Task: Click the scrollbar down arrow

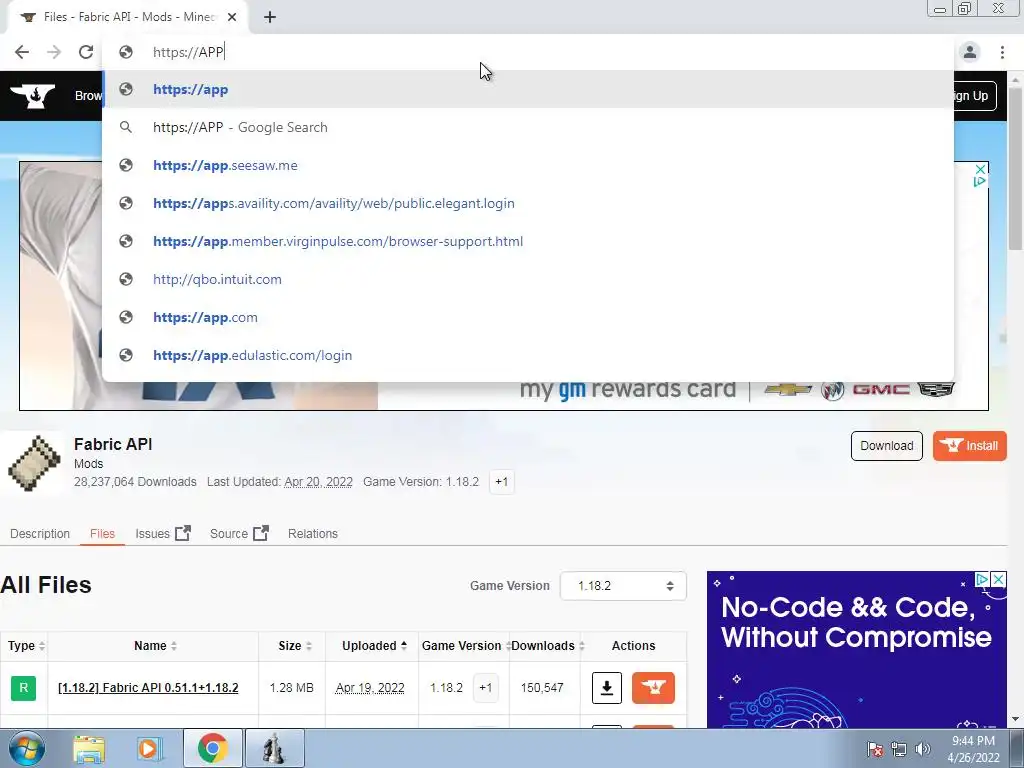Action: (1016, 720)
